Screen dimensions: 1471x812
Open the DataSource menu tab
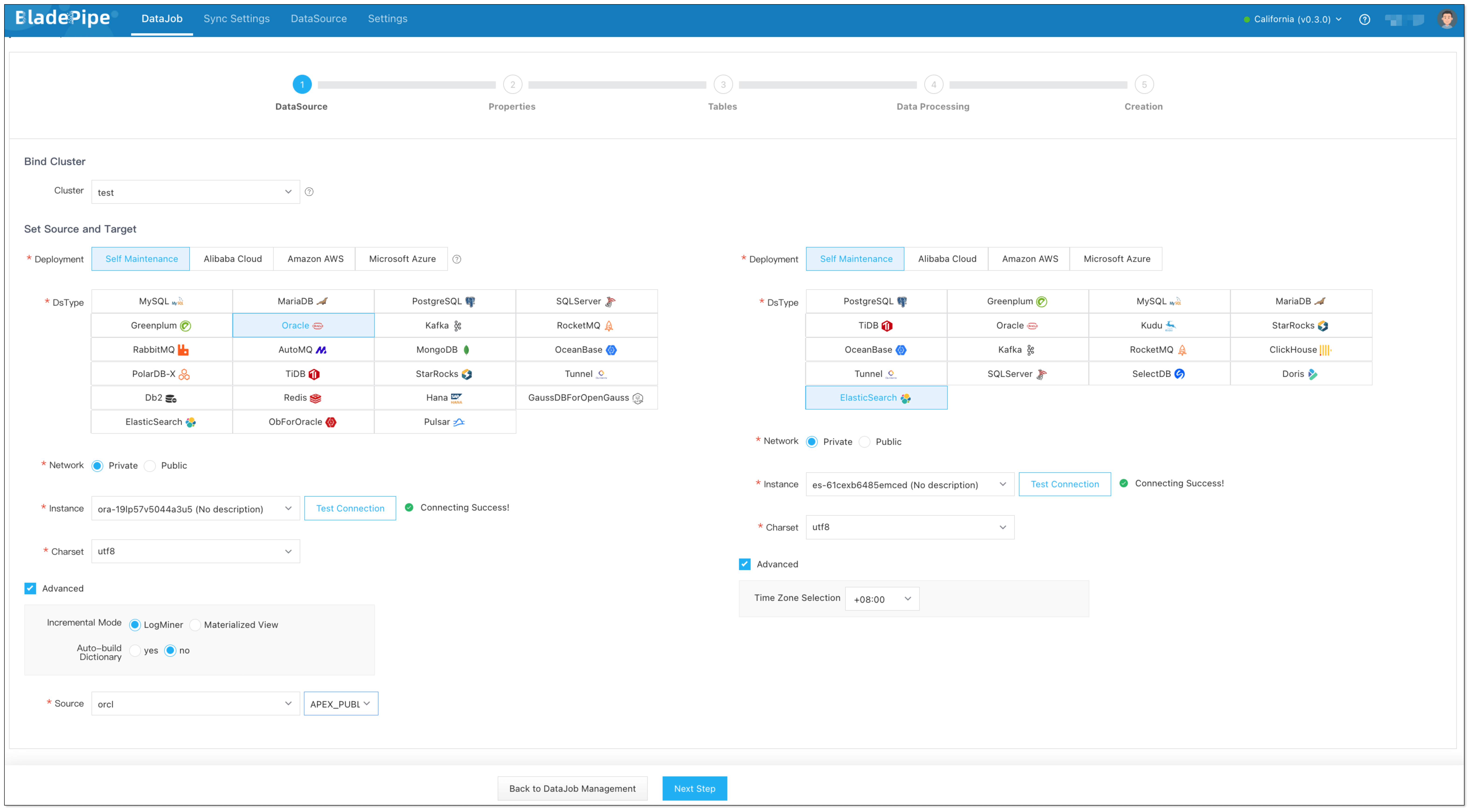319,19
